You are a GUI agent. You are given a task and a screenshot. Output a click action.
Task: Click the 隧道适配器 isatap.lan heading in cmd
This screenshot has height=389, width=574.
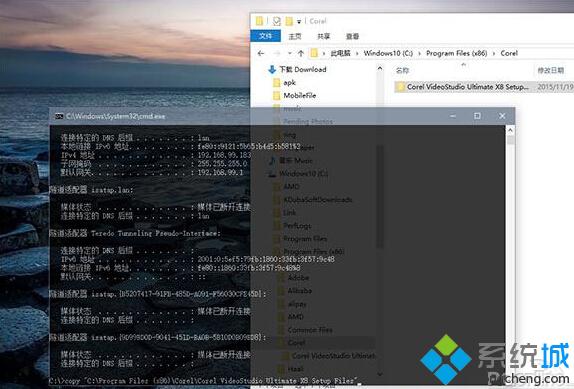(x=92, y=190)
